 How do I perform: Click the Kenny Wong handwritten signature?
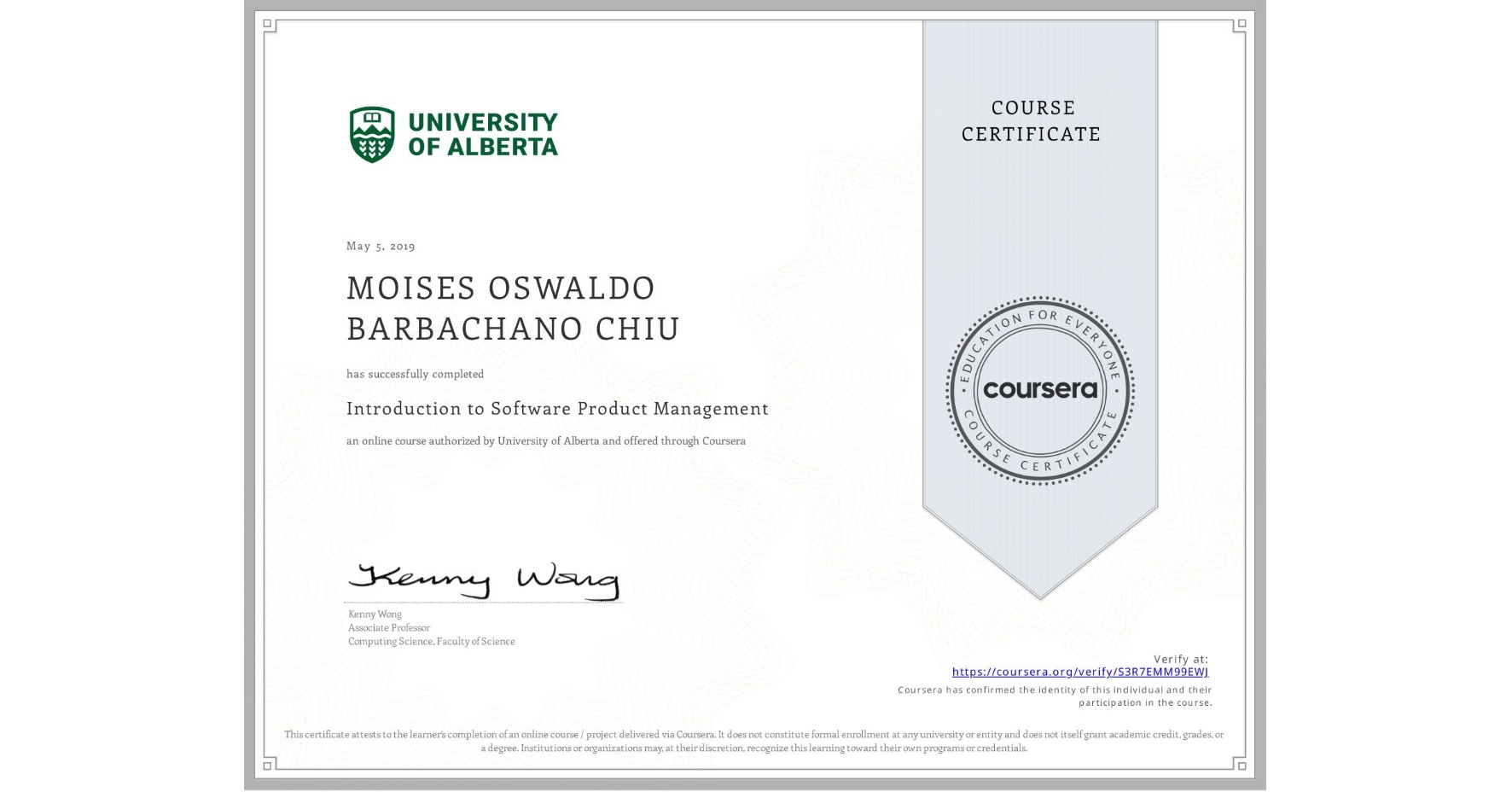click(x=484, y=580)
